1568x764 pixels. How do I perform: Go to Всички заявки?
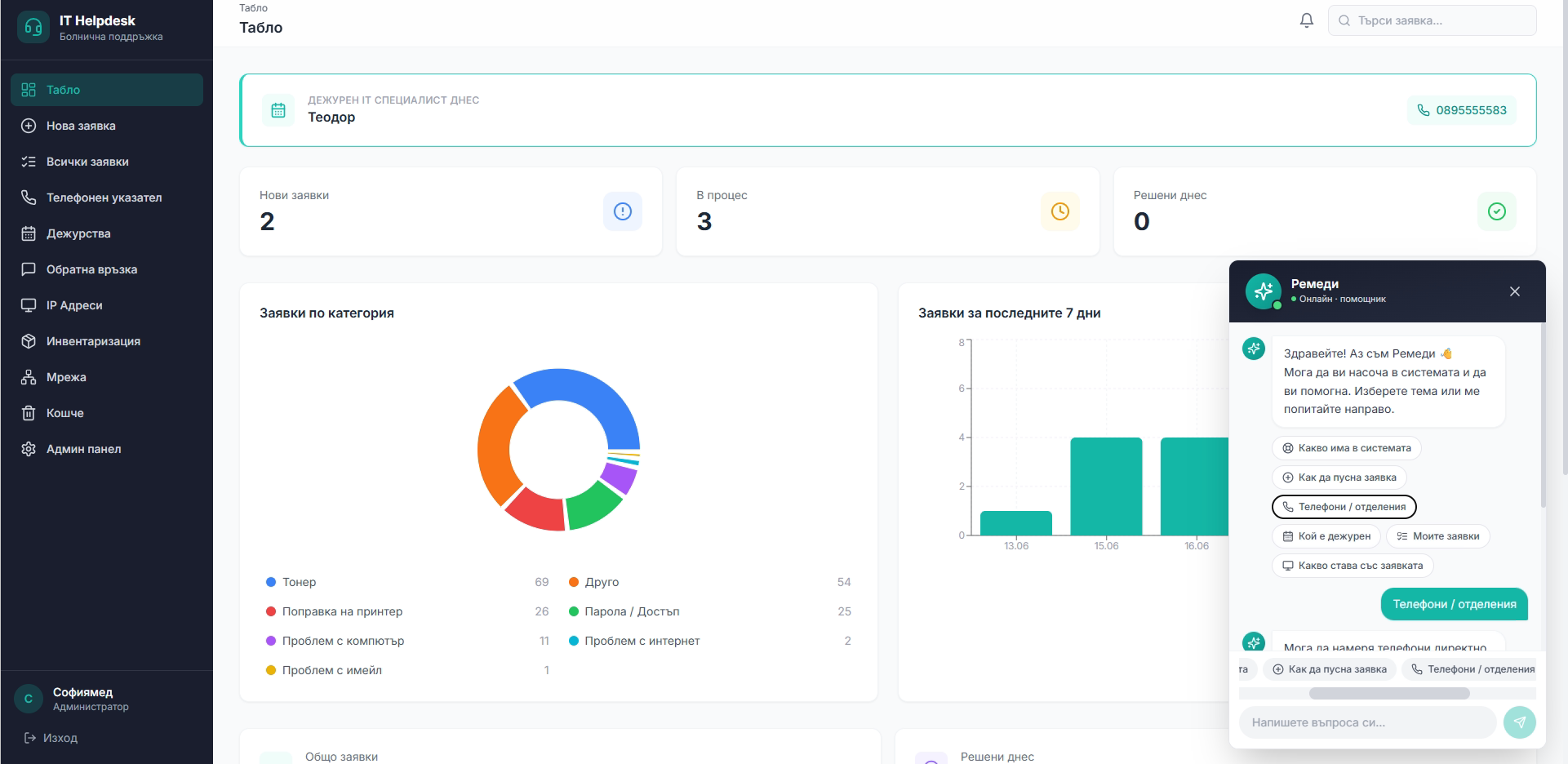[x=107, y=162]
